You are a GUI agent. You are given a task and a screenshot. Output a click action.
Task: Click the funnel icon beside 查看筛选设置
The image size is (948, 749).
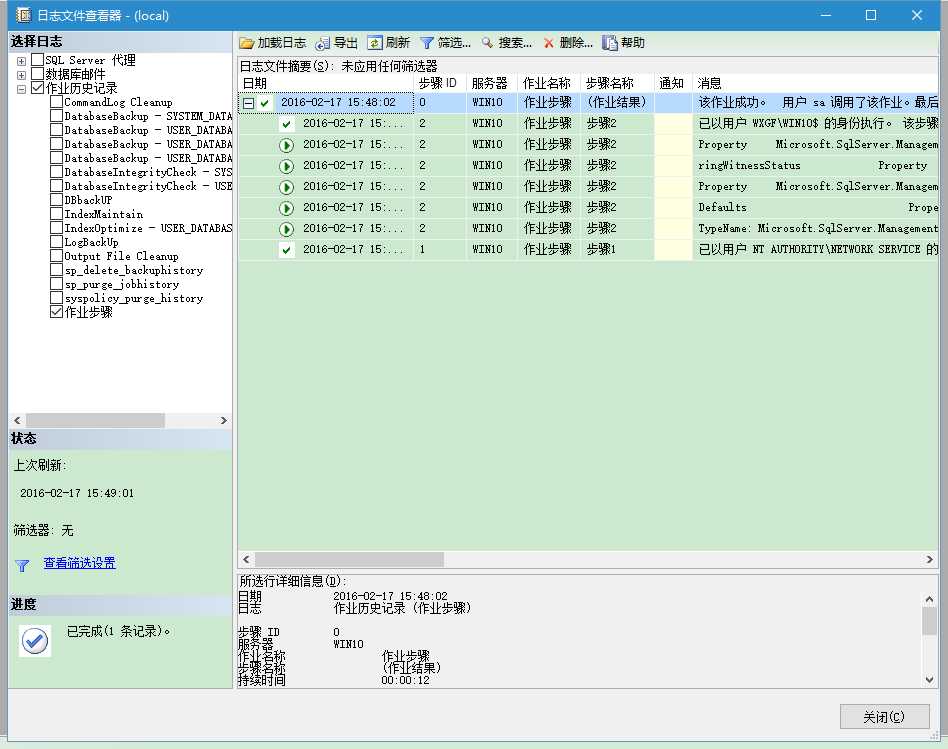[22, 565]
